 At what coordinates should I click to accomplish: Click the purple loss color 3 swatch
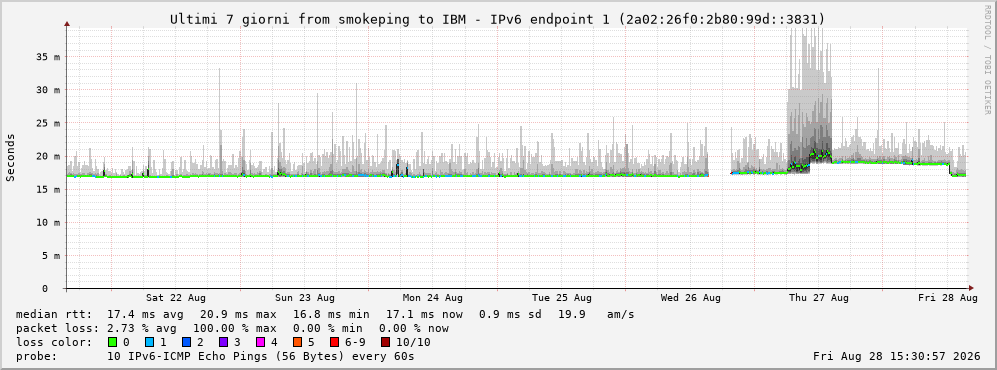coord(223,342)
